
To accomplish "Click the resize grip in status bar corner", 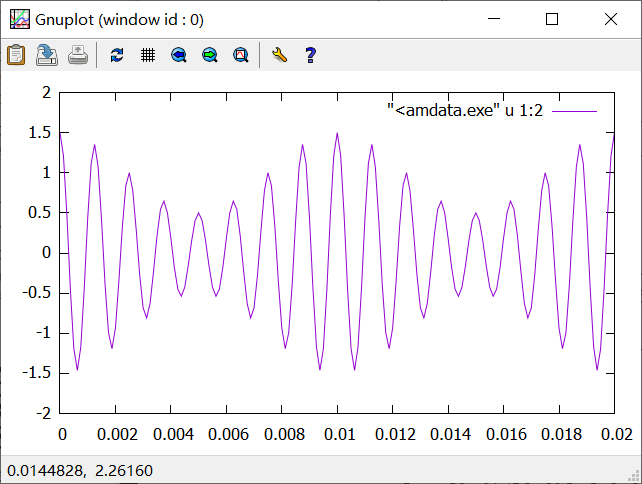I will pos(634,476).
